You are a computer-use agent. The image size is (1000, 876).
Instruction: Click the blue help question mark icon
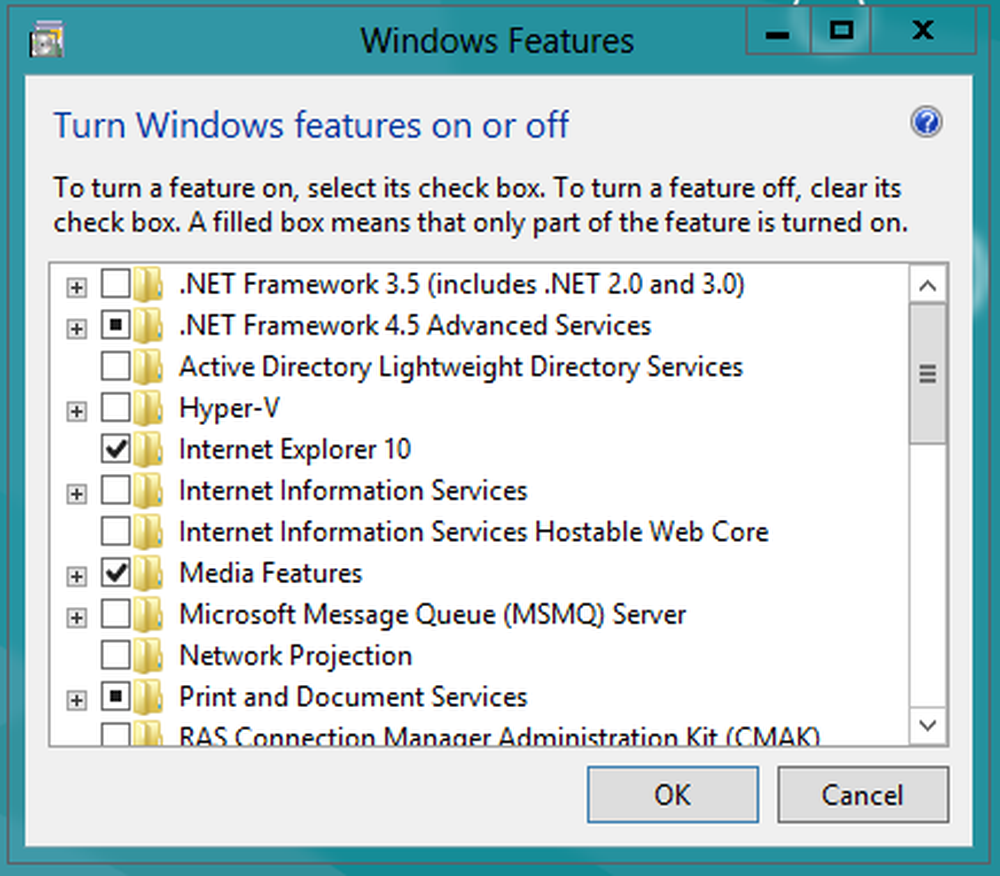tap(926, 123)
